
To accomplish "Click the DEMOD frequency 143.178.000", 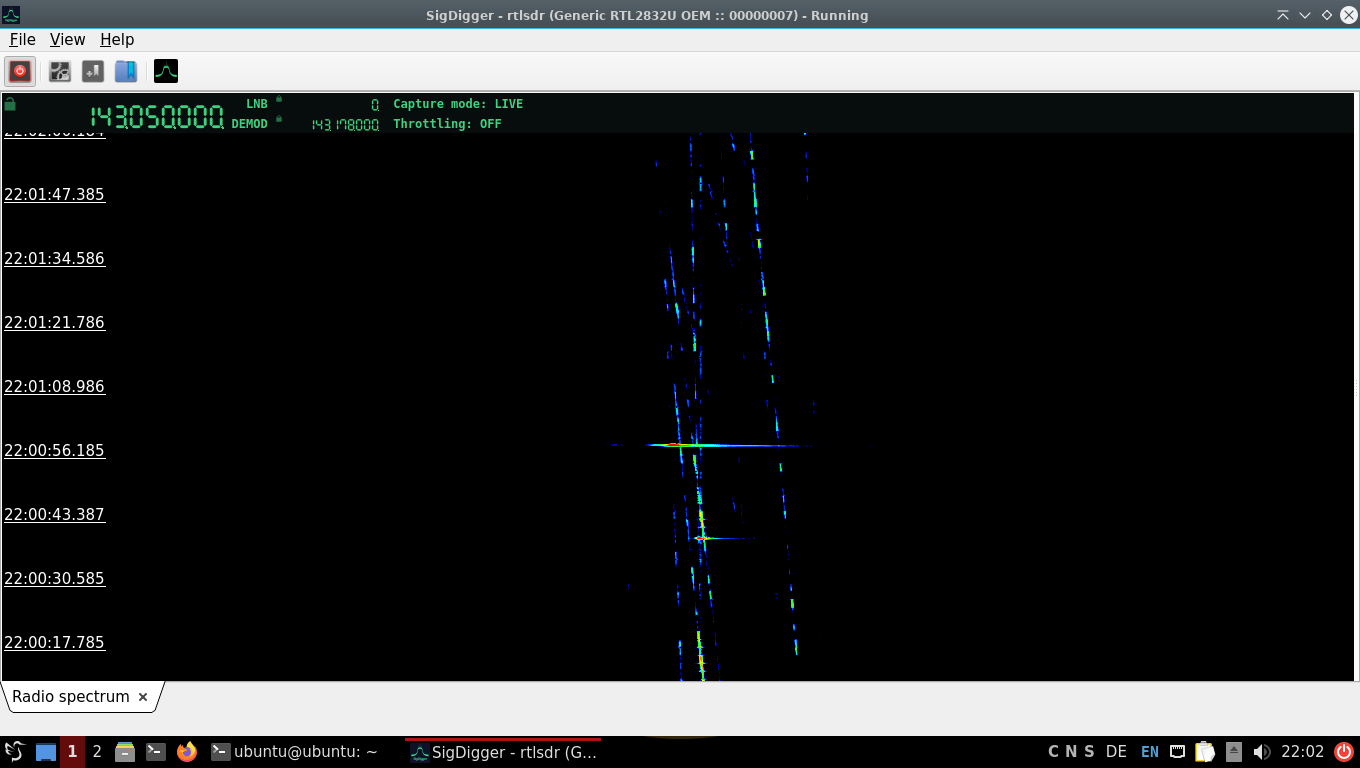I will (345, 125).
